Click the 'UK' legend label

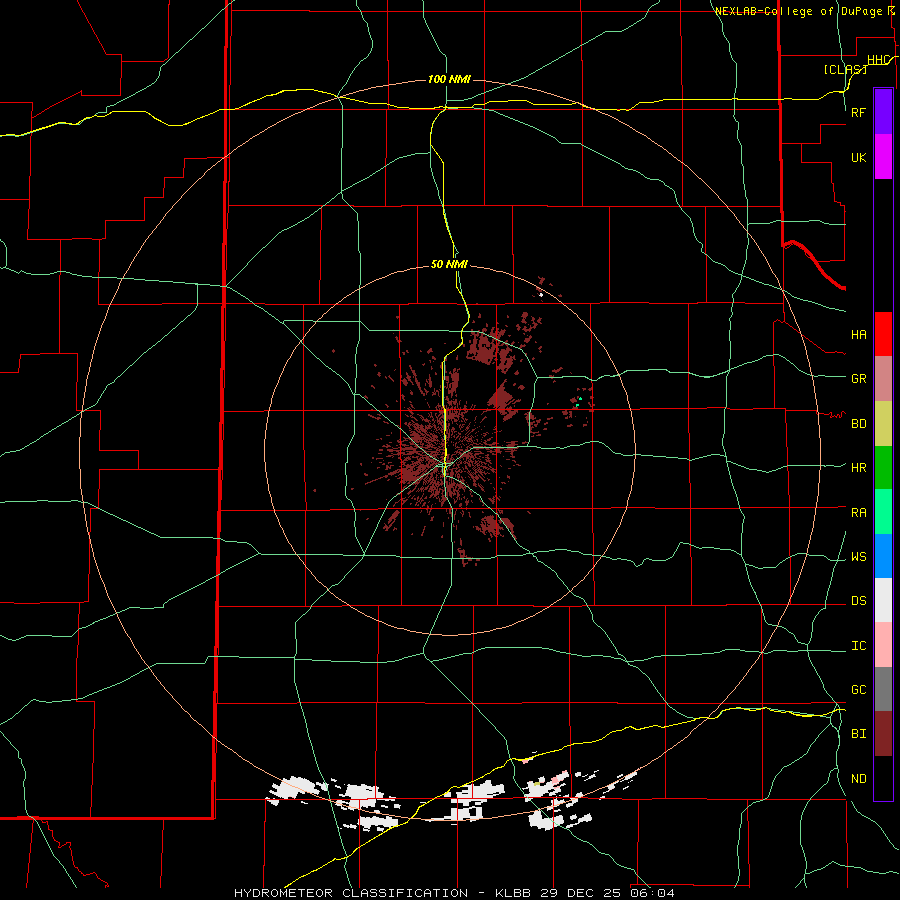[x=859, y=158]
